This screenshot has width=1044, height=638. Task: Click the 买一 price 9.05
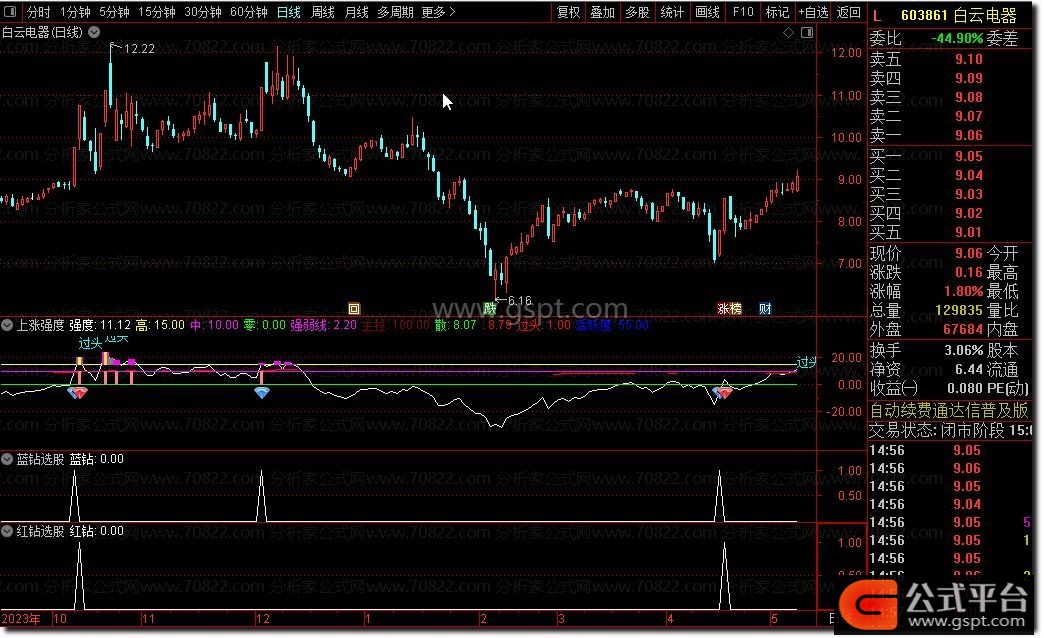click(969, 157)
